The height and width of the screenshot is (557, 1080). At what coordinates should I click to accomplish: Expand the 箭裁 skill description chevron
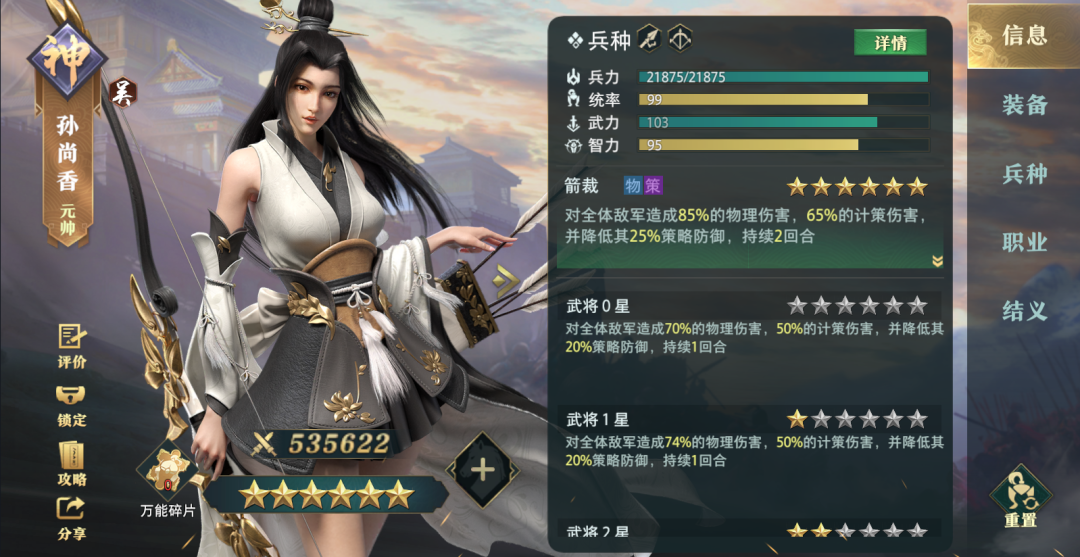937,260
